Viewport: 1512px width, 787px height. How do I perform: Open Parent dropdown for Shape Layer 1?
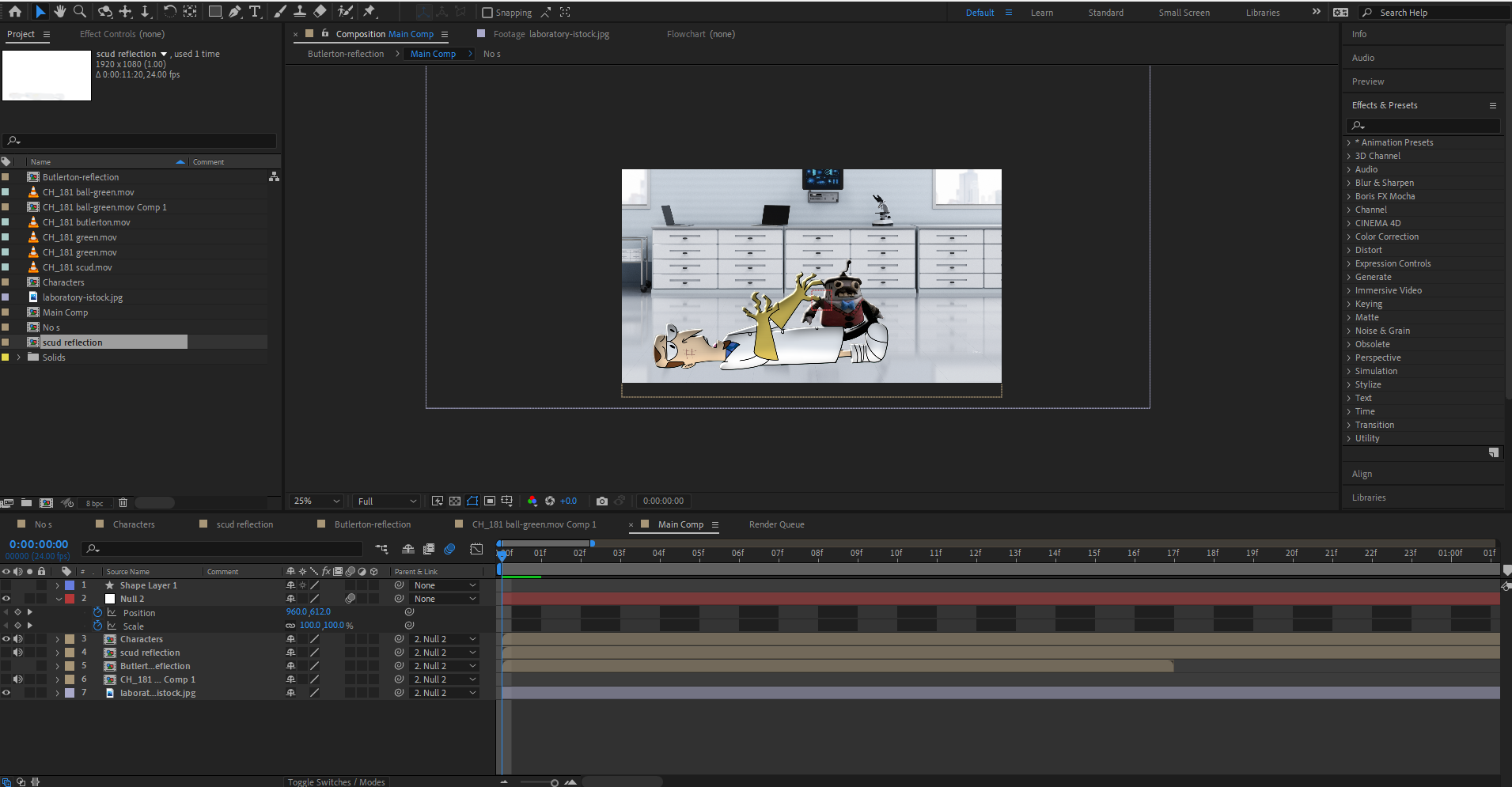[x=445, y=586]
